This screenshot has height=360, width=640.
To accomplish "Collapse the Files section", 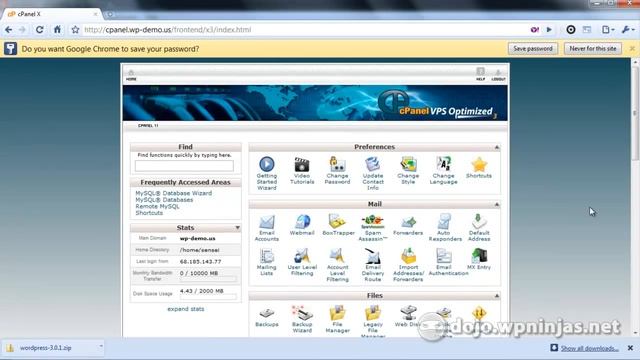I will pos(497,296).
